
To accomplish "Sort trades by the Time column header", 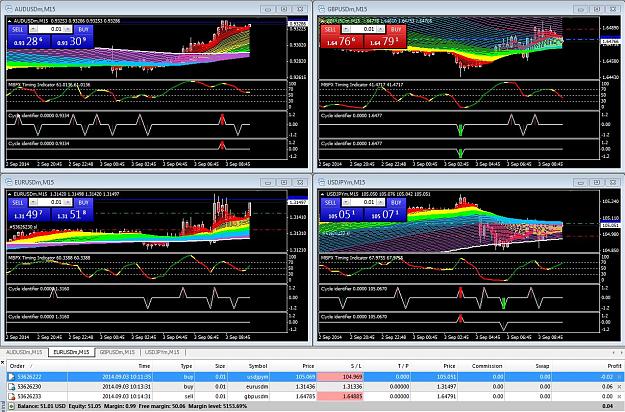I will pos(109,366).
